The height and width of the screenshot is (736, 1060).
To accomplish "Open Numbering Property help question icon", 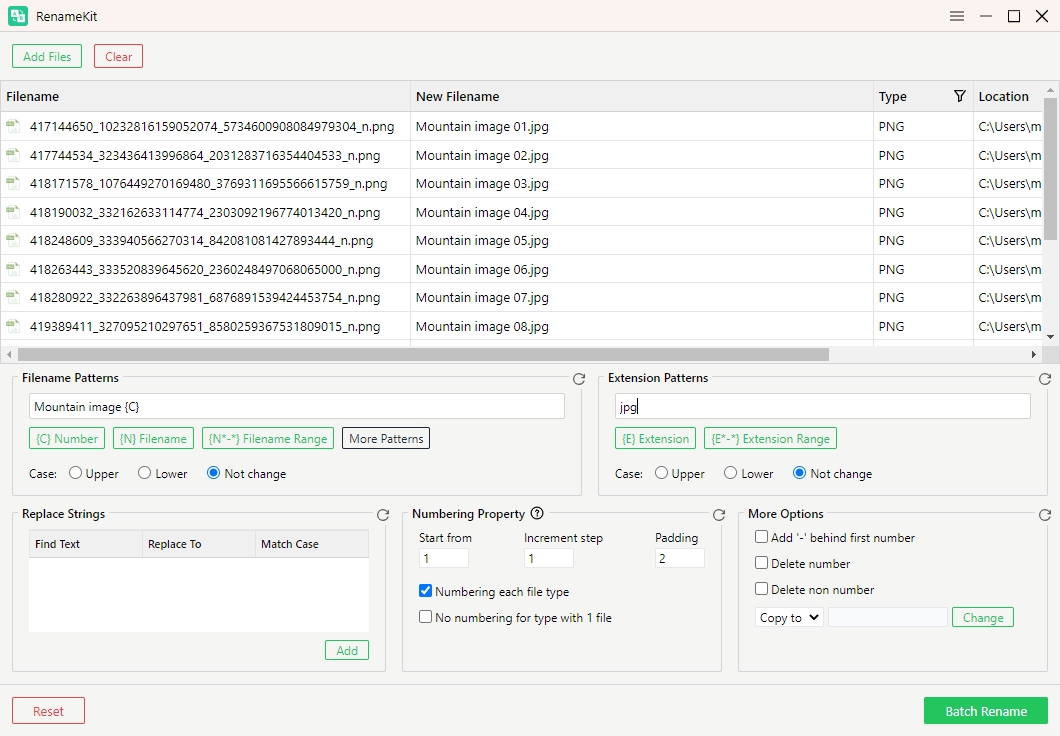I will pyautogui.click(x=537, y=514).
